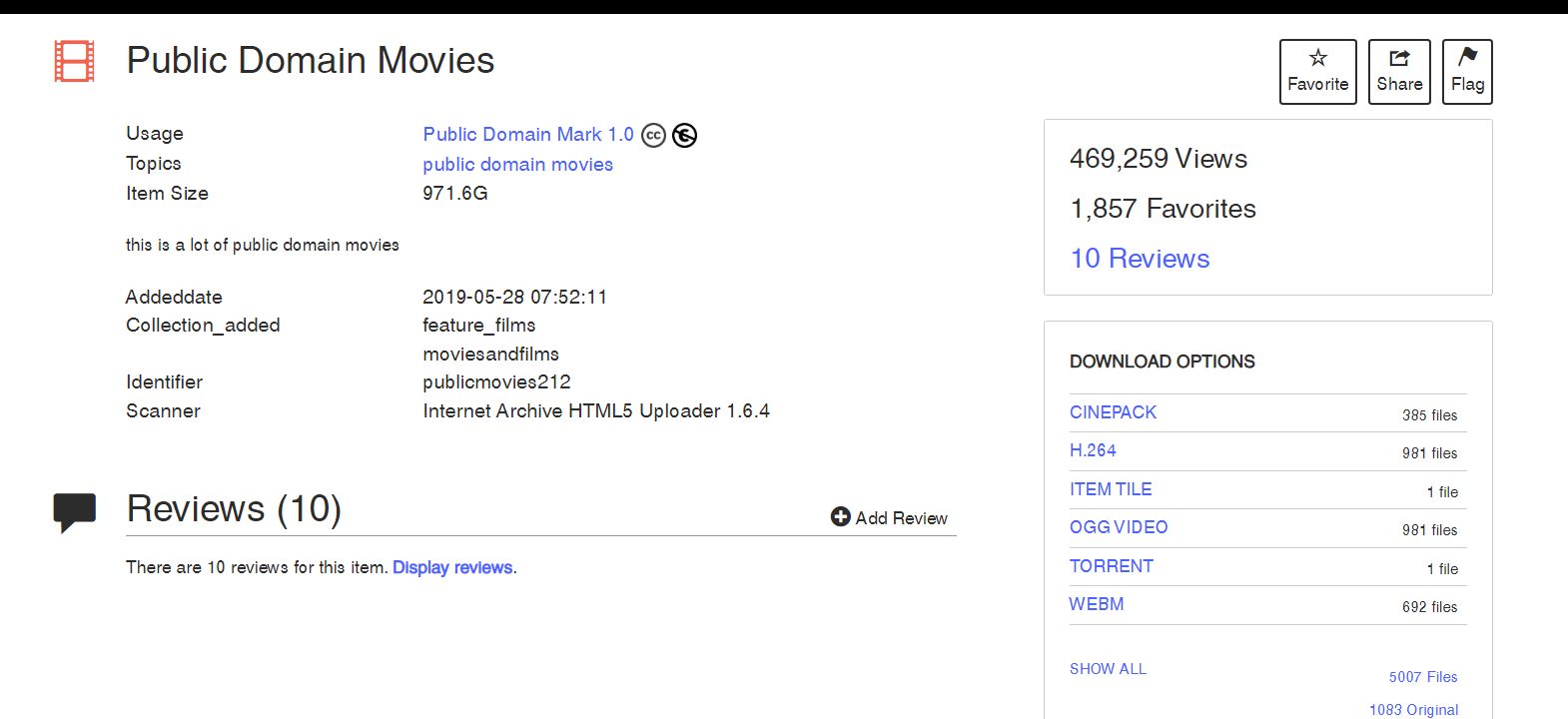The width and height of the screenshot is (1568, 719).
Task: Flag this item
Action: click(1467, 72)
